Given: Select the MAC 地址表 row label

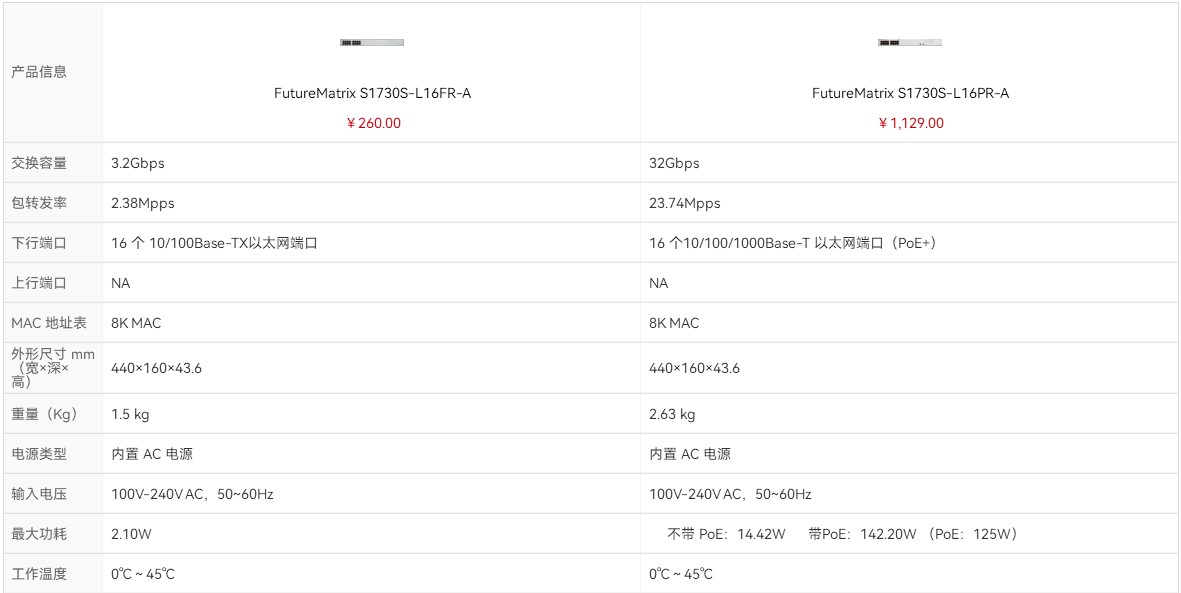Looking at the screenshot, I should point(49,323).
